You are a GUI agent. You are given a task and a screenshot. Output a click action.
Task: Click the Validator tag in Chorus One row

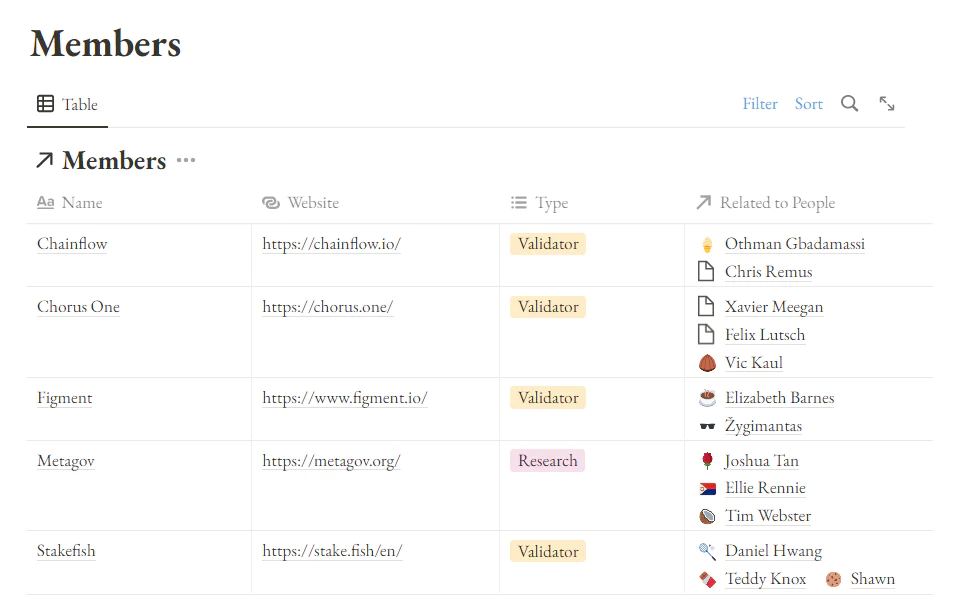[548, 307]
